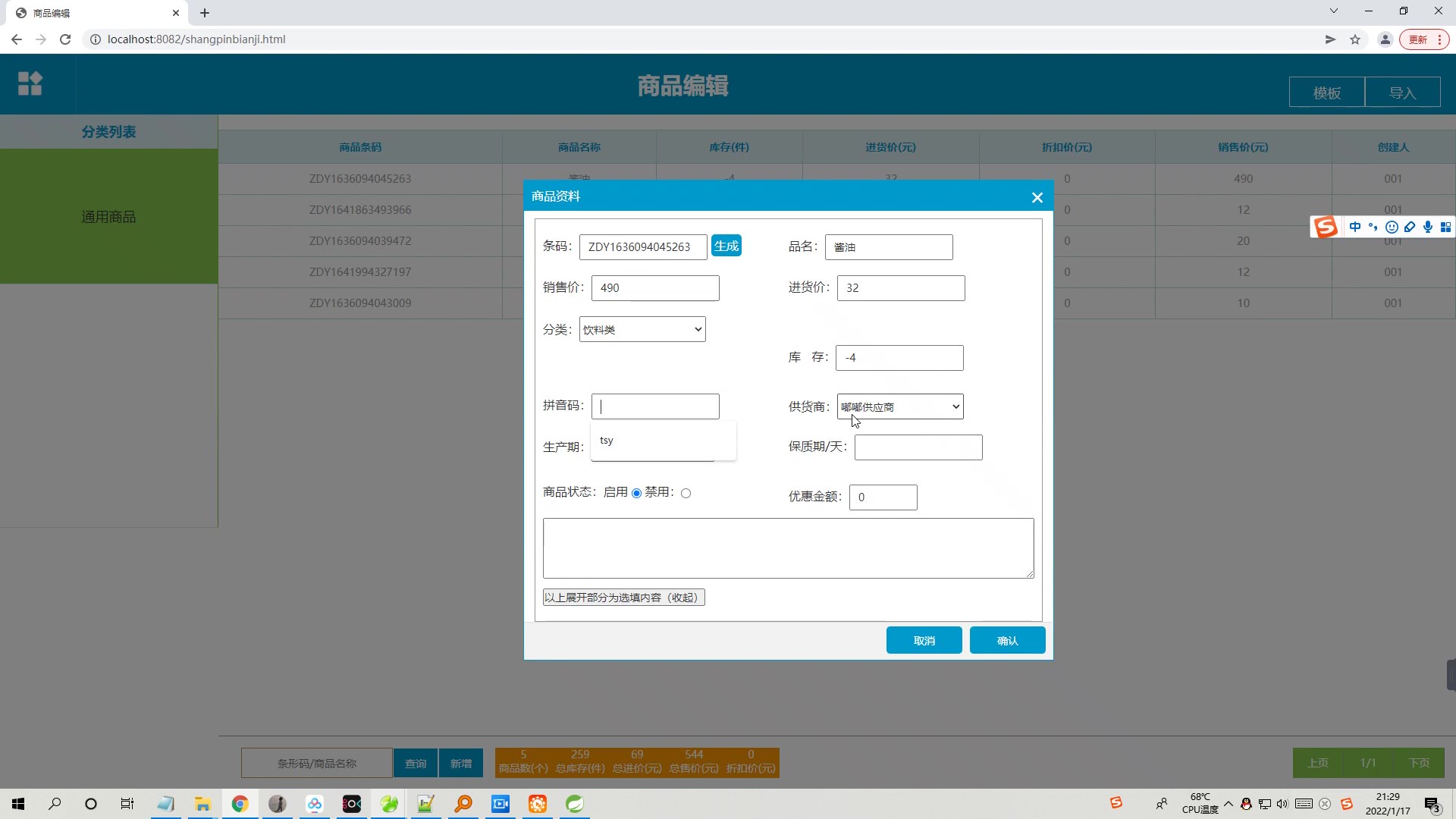The width and height of the screenshot is (1456, 819).
Task: Activate the Sogou voice input microphone
Action: [x=1428, y=227]
